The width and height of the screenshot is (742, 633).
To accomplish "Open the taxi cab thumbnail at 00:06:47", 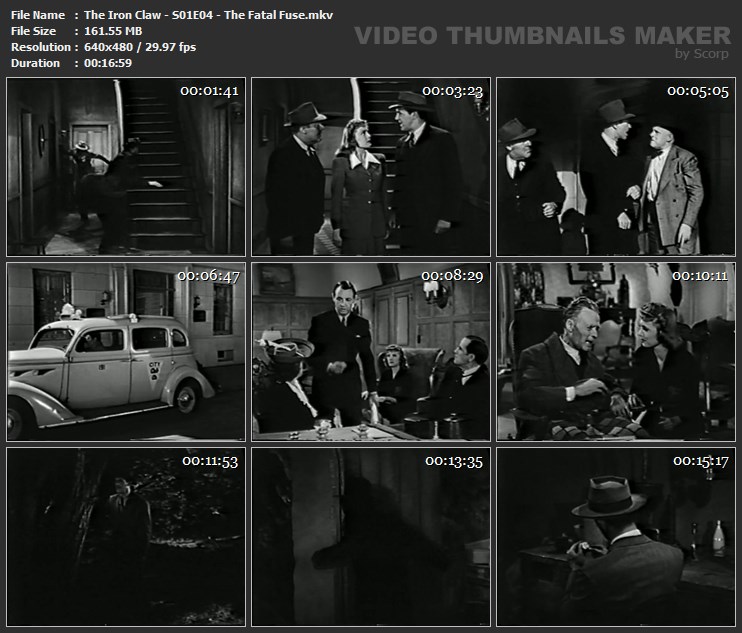I will click(x=126, y=352).
